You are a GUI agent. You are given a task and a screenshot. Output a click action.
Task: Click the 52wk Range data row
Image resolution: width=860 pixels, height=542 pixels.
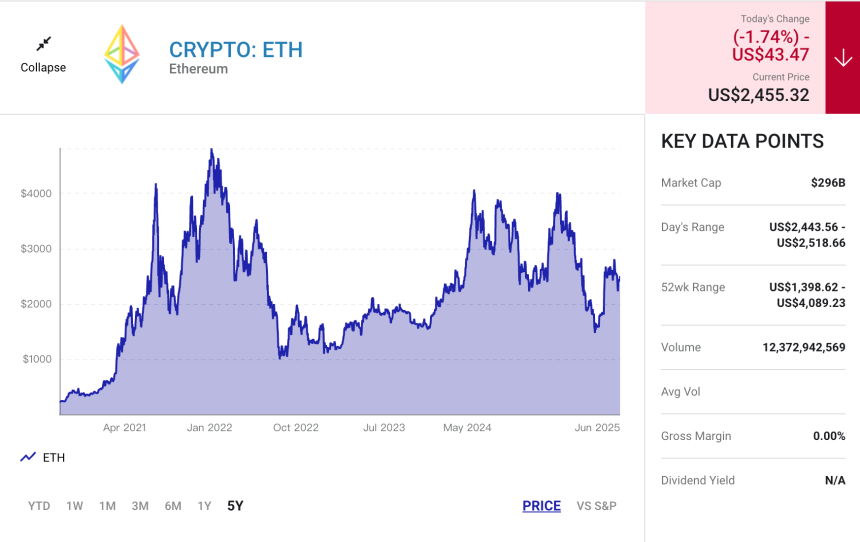coord(753,295)
